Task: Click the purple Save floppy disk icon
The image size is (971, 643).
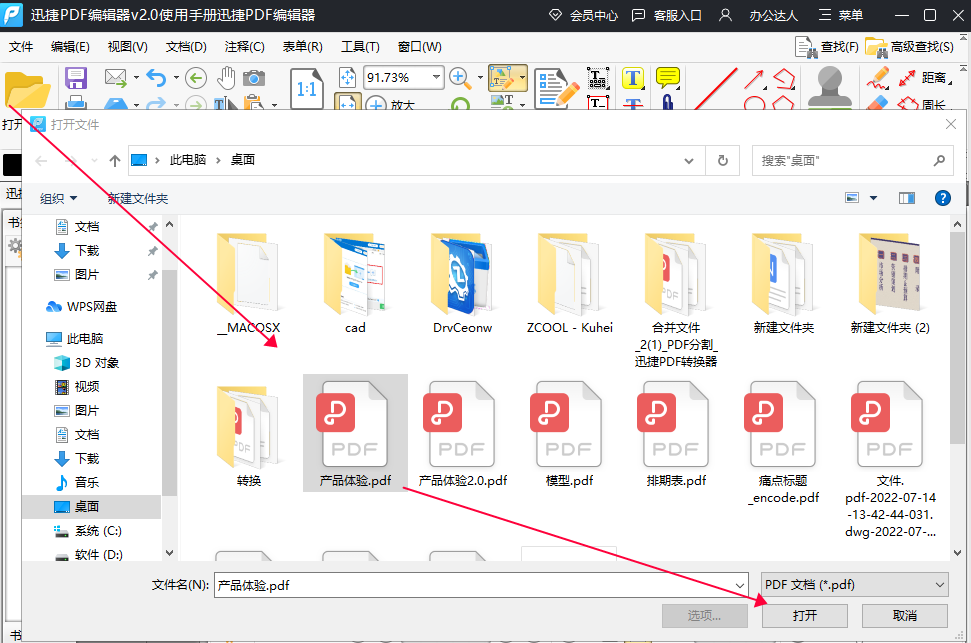Action: click(76, 78)
